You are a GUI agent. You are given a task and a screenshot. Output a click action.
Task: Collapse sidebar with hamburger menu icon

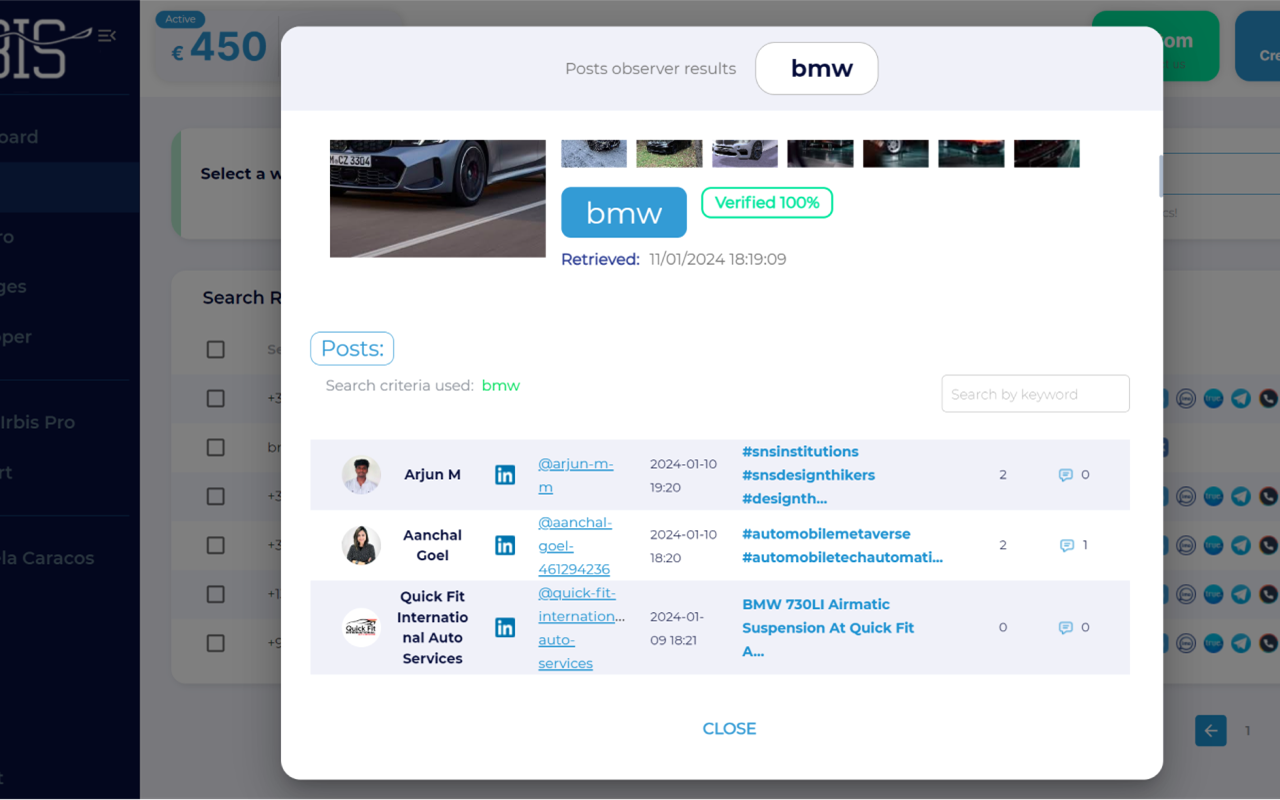click(x=106, y=36)
